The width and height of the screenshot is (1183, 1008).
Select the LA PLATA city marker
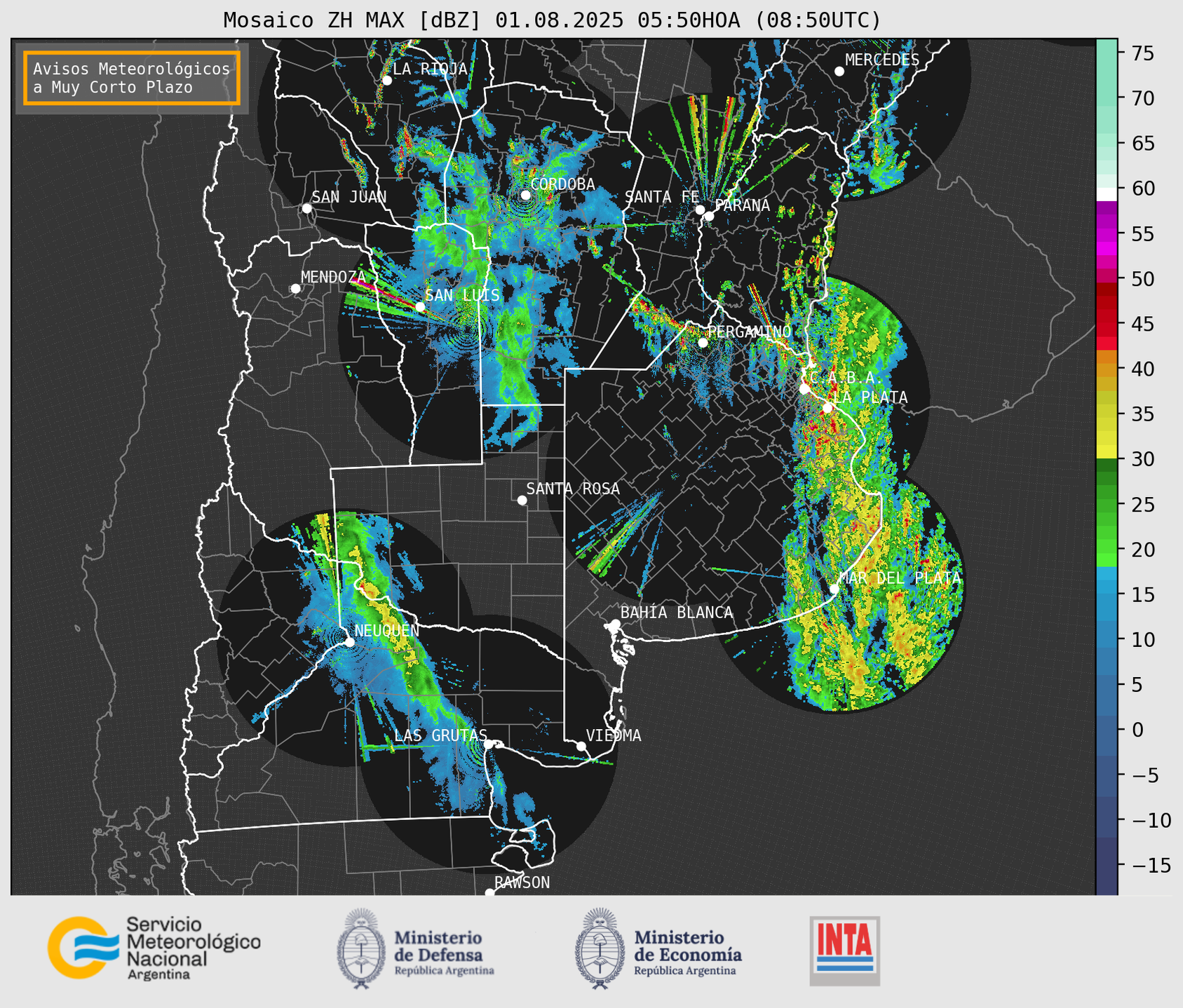coord(827,408)
